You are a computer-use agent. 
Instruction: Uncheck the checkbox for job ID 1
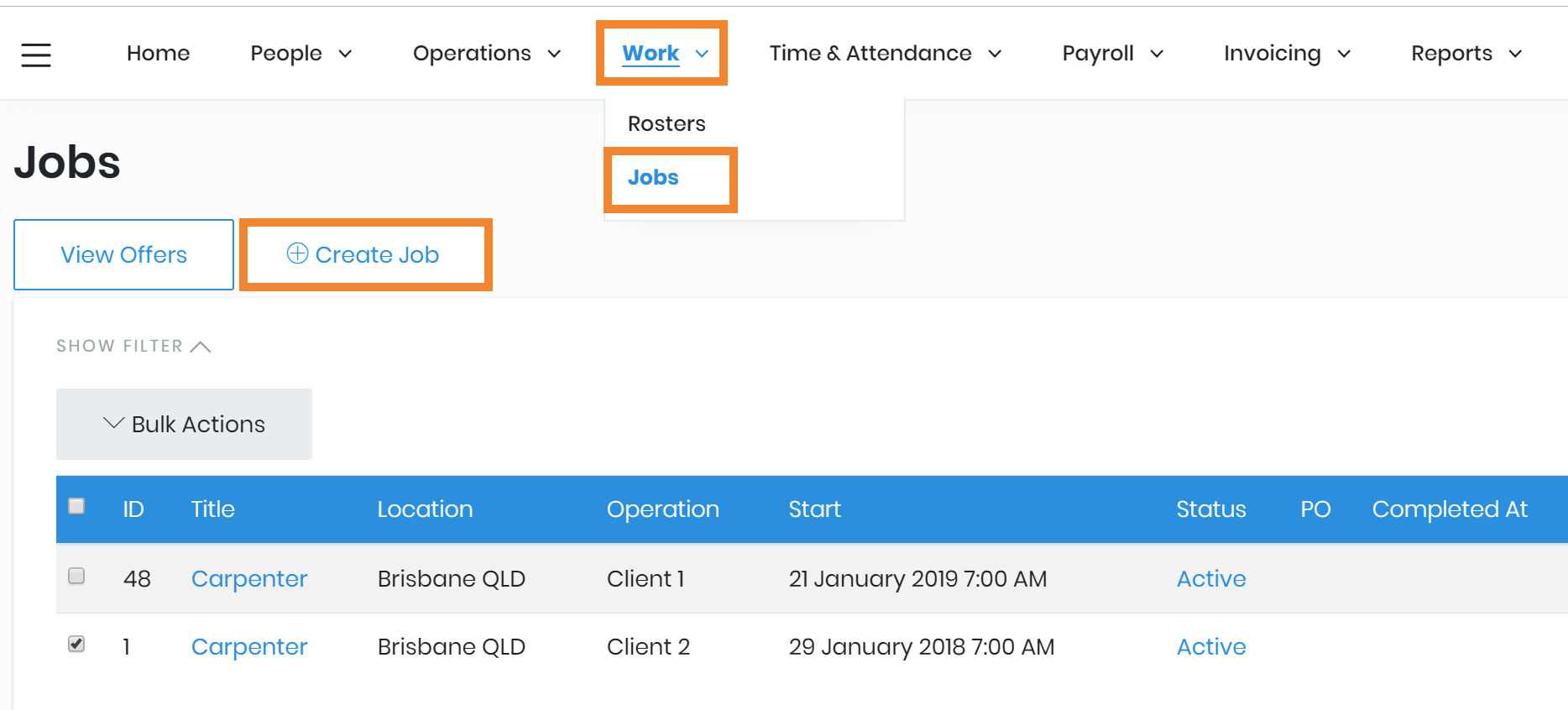coord(76,644)
